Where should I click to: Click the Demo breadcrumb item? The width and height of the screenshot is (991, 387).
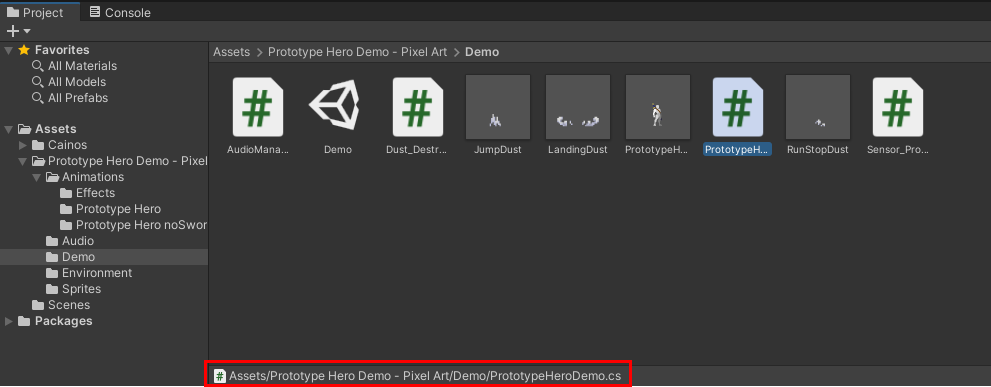click(x=482, y=52)
